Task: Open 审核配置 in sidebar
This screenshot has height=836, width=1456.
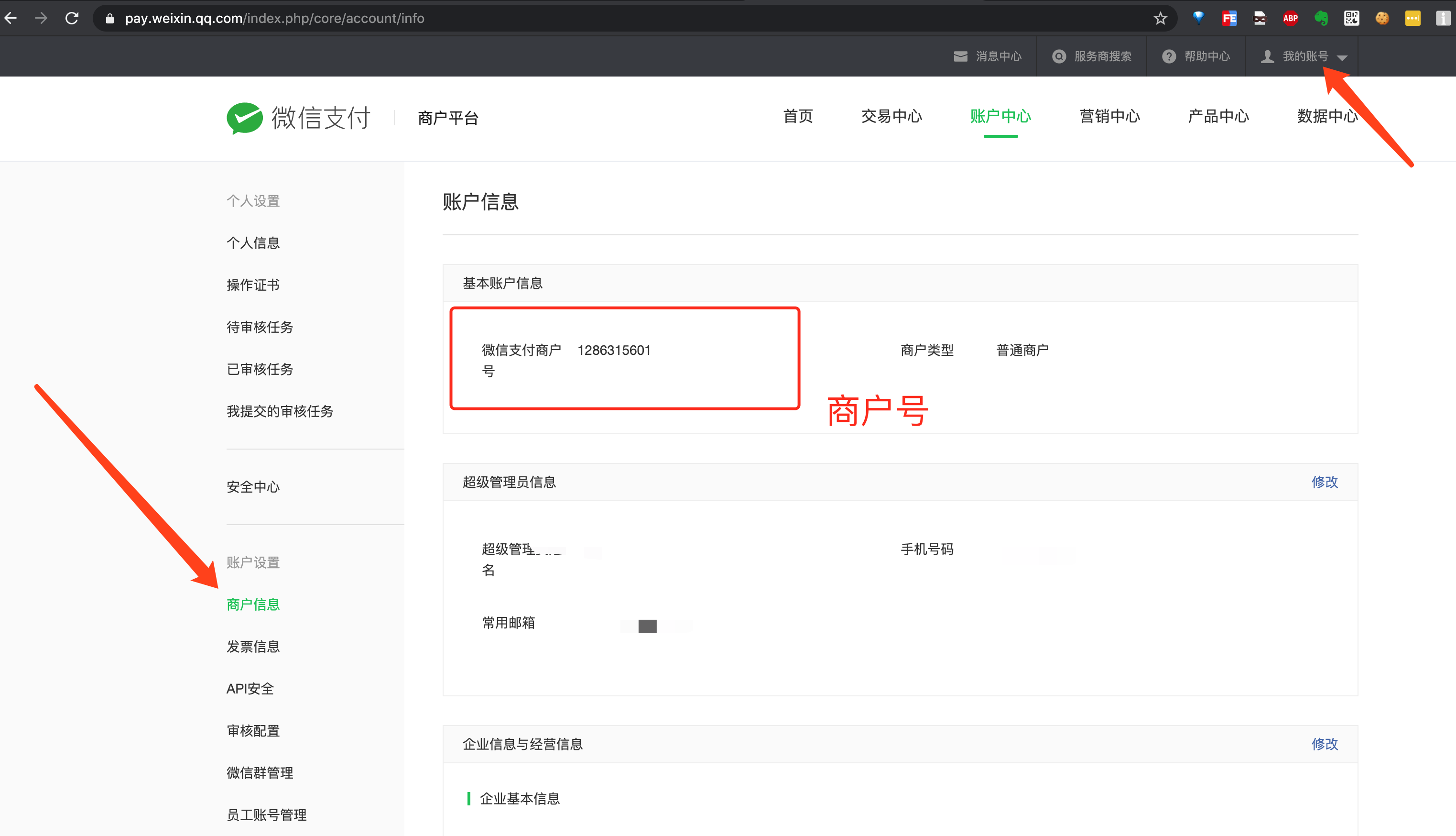Action: tap(253, 731)
